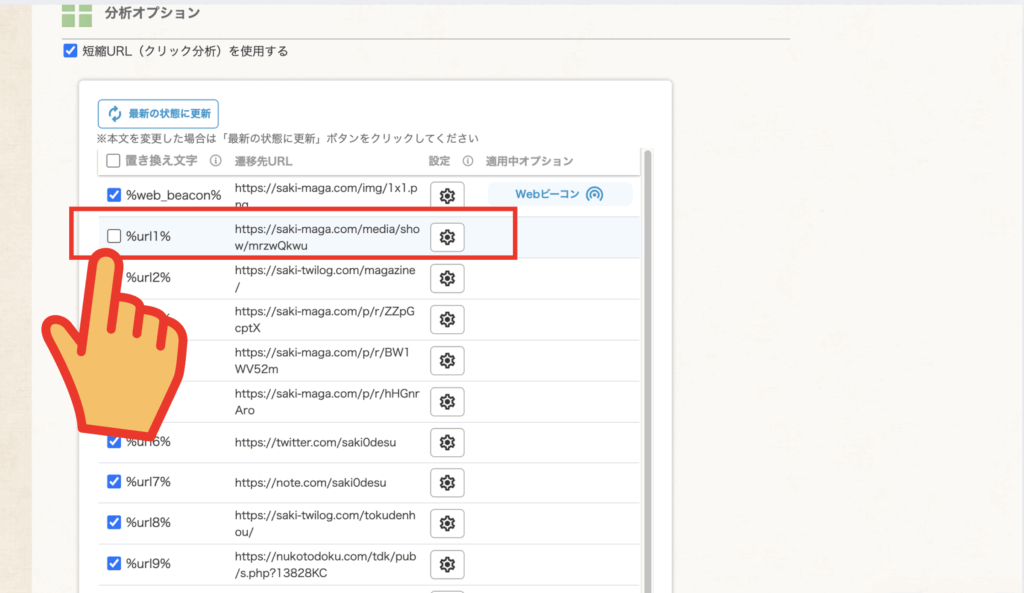The image size is (1024, 593).
Task: Click info icon beside 設定 header
Action: pos(467,161)
